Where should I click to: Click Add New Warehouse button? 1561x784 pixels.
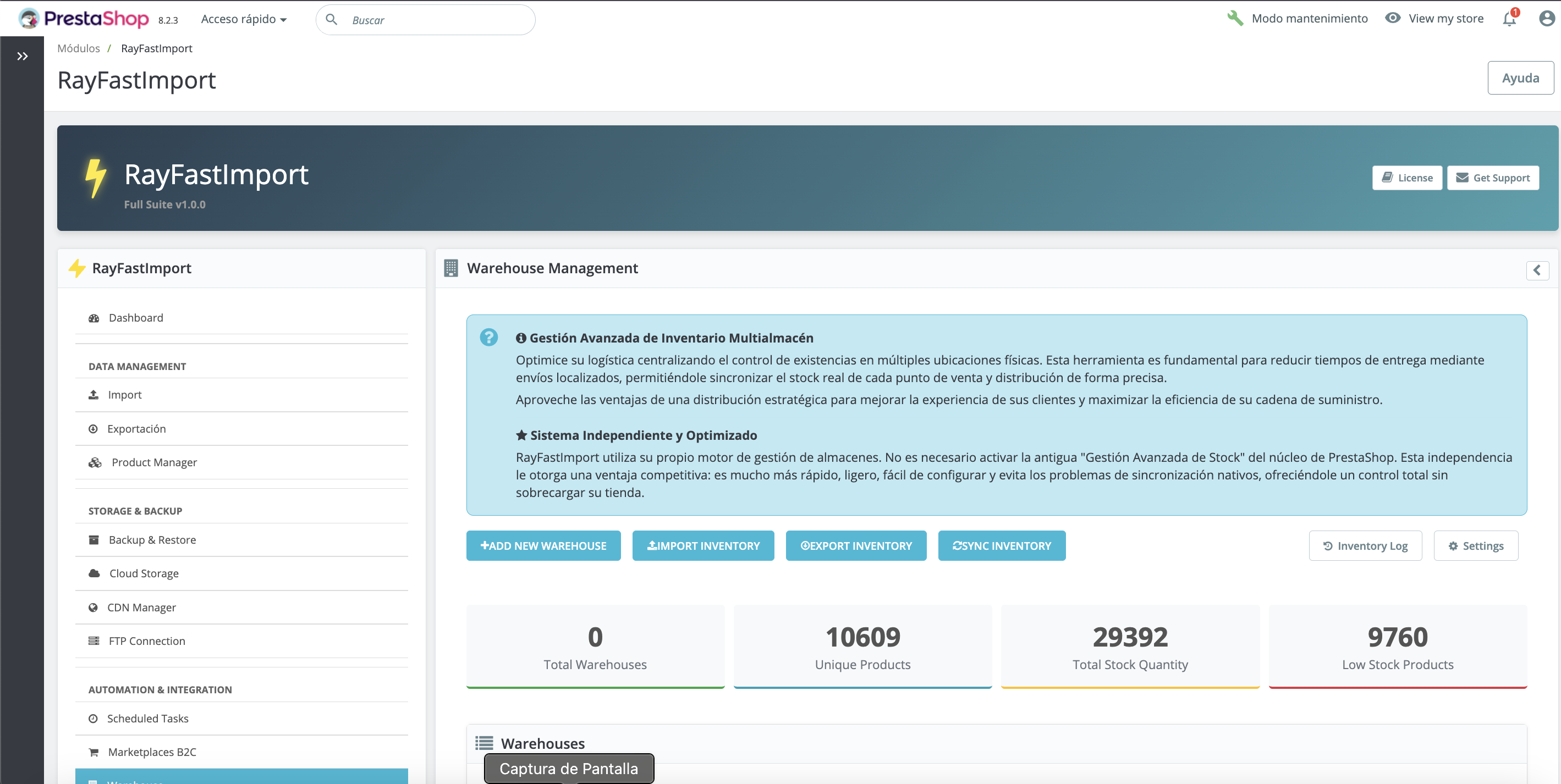(543, 545)
